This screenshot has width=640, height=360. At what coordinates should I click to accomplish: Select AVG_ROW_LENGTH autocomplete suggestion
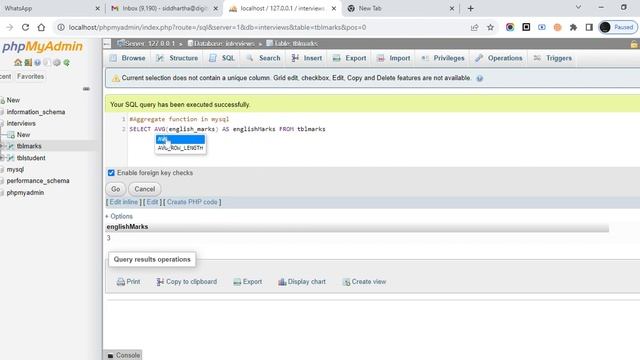[x=180, y=148]
